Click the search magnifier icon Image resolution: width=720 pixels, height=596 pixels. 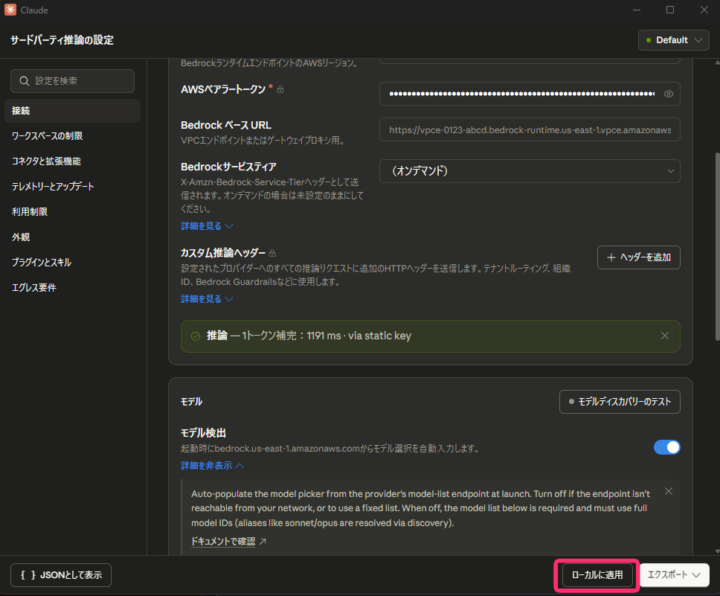pos(24,81)
